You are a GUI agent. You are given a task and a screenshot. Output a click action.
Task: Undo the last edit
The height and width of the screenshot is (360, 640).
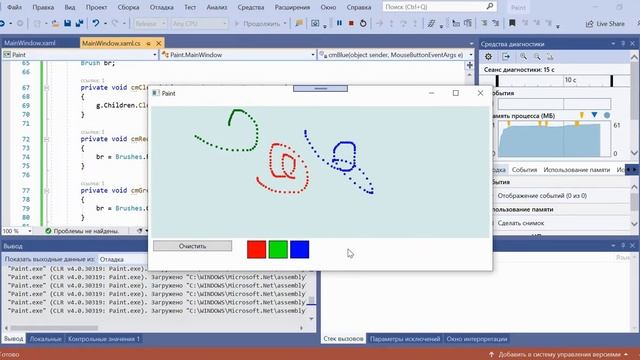point(96,23)
